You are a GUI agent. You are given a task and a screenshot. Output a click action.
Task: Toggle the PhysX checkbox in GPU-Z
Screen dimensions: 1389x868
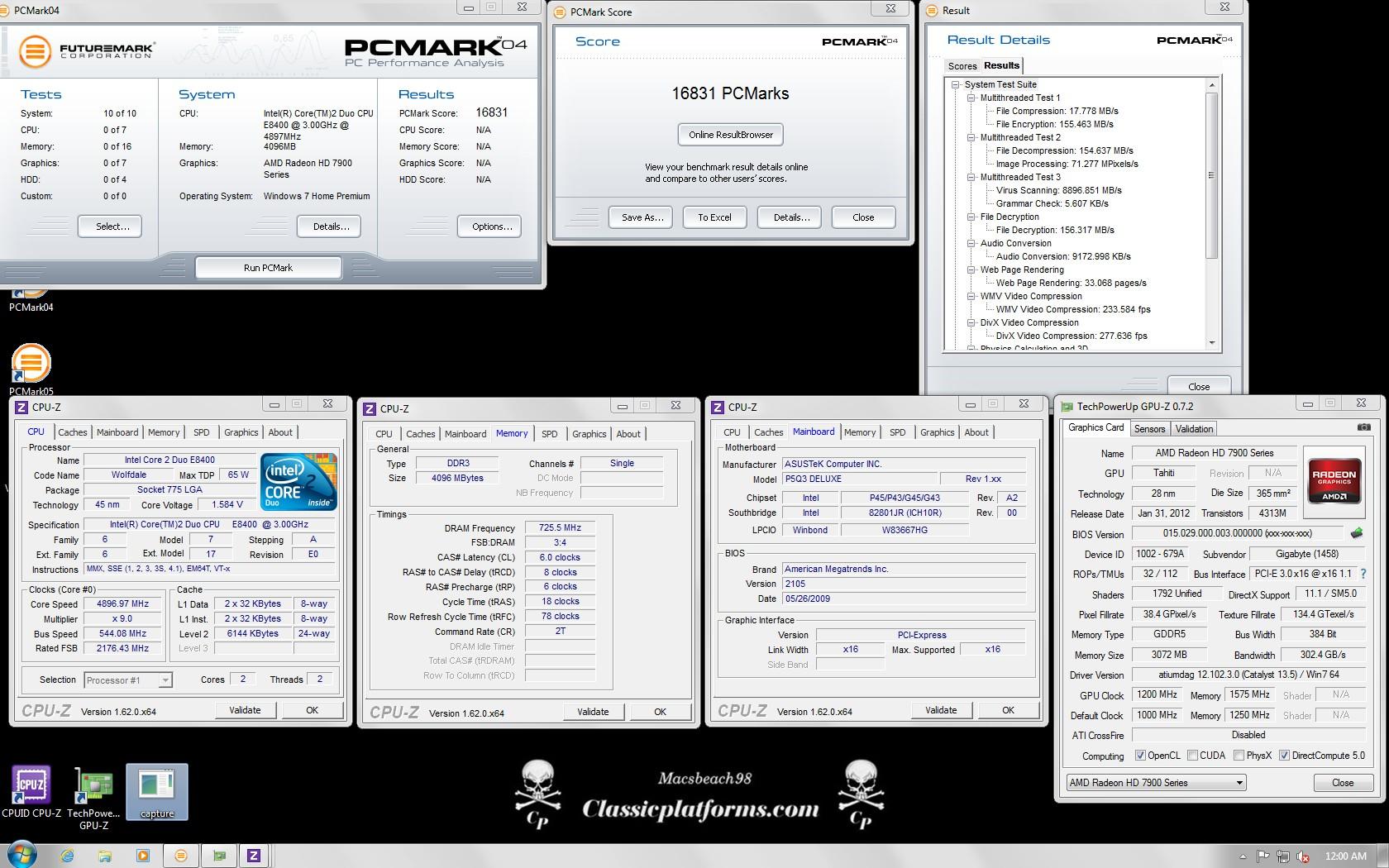tap(1239, 756)
